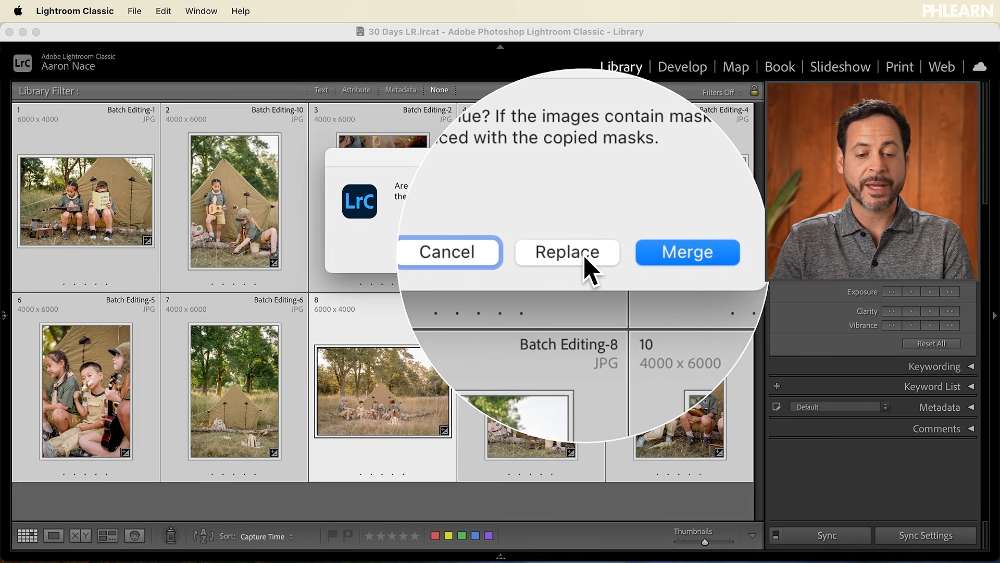Select the Batch Editing-6 photo thumbnail
This screenshot has width=1000, height=563.
tap(234, 391)
